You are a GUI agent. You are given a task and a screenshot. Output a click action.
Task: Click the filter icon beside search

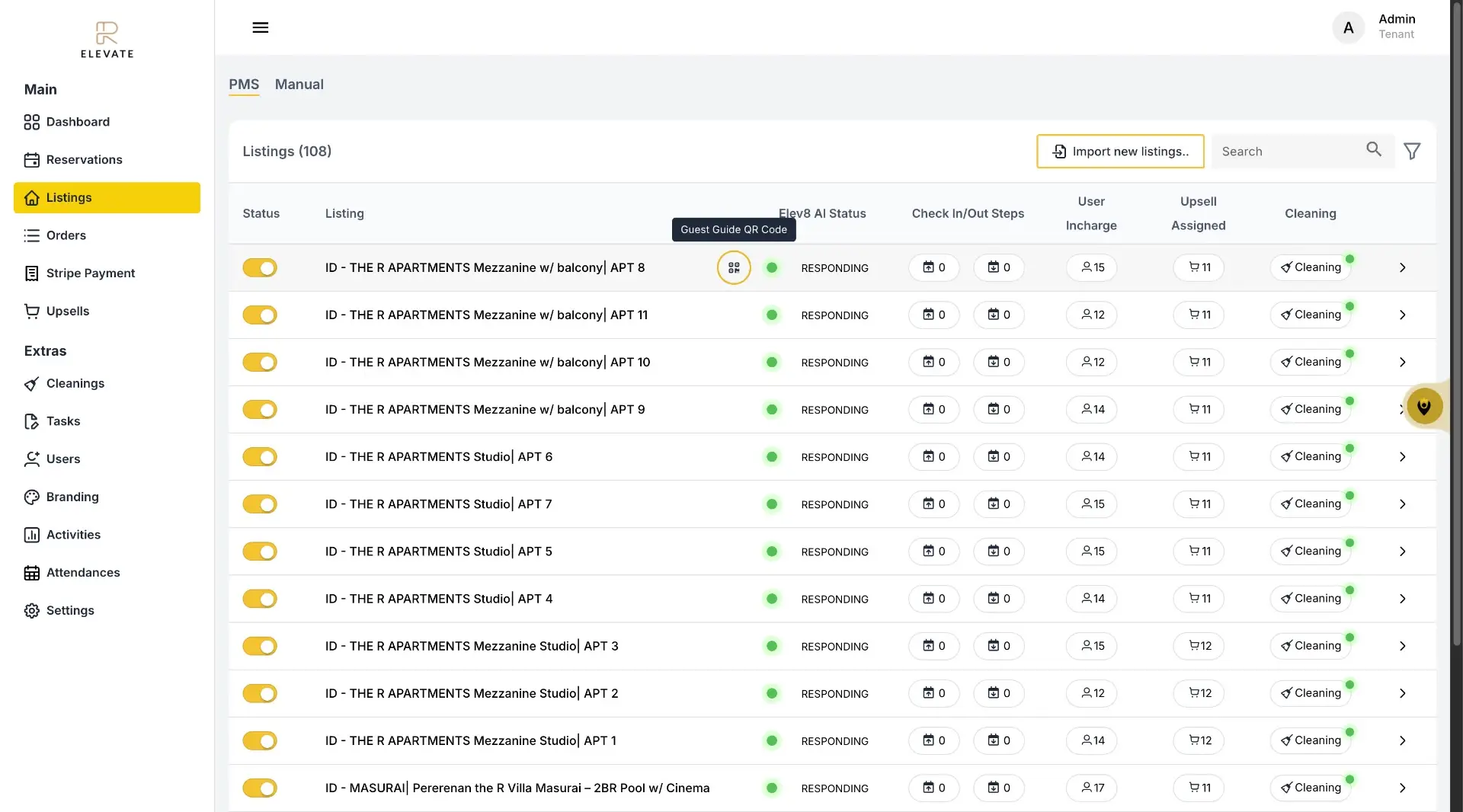tap(1412, 151)
